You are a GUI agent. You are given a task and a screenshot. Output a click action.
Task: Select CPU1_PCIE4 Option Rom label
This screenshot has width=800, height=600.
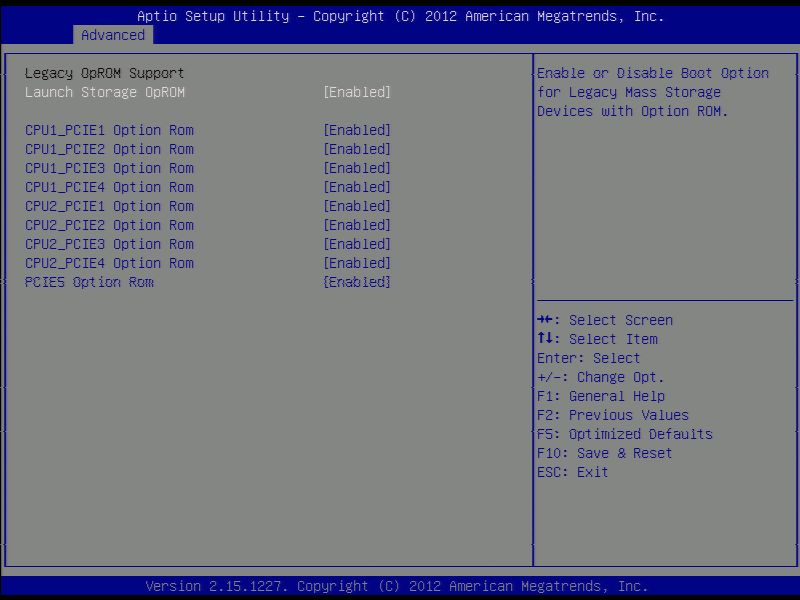click(109, 187)
